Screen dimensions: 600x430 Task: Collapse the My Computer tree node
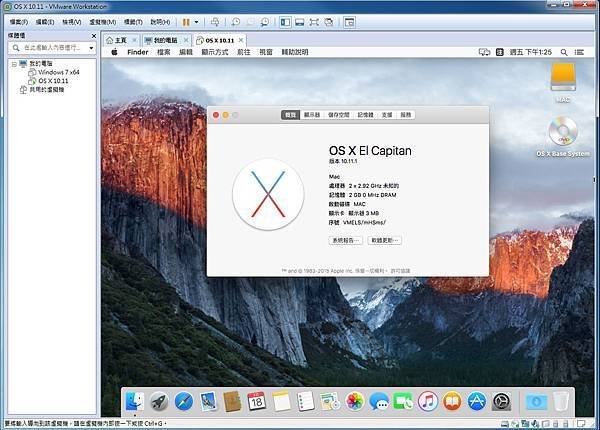point(14,64)
